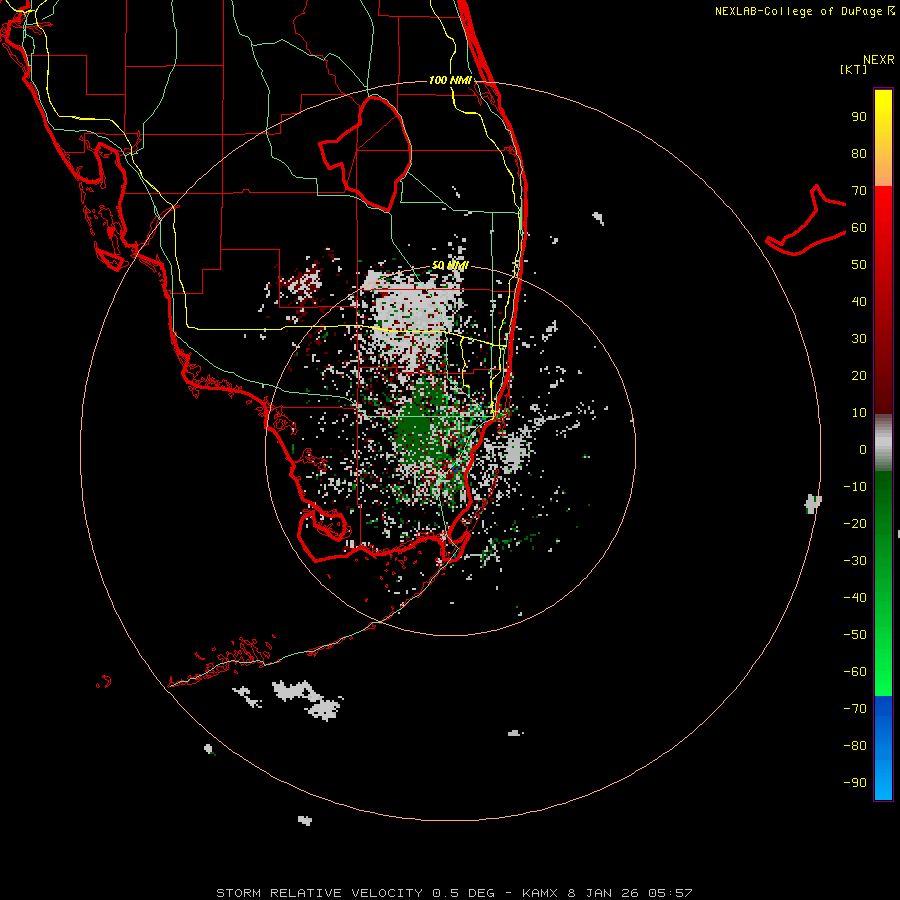Click the positive 70 scale value
Viewport: 900px width, 900px height.
[859, 191]
